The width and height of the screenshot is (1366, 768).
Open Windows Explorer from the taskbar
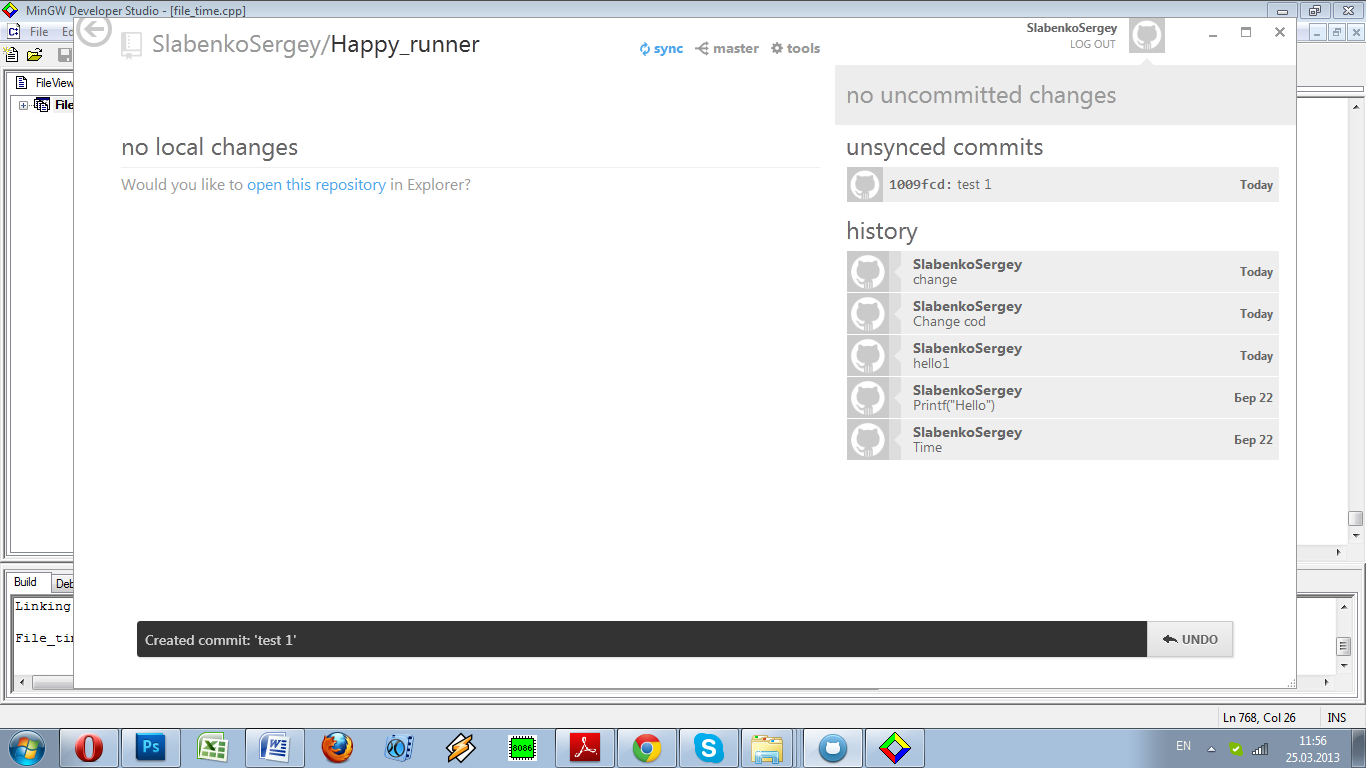[x=768, y=748]
